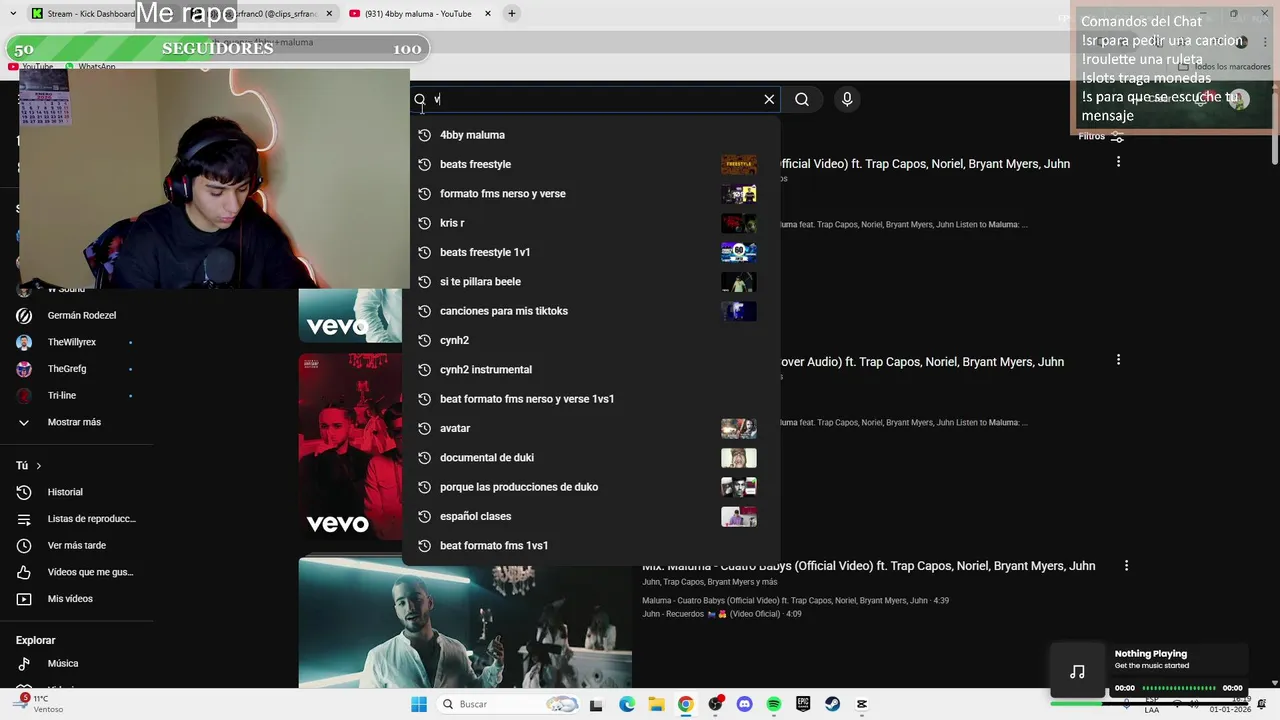
Task: Open Microsoft Edge from taskbar
Action: [627, 704]
